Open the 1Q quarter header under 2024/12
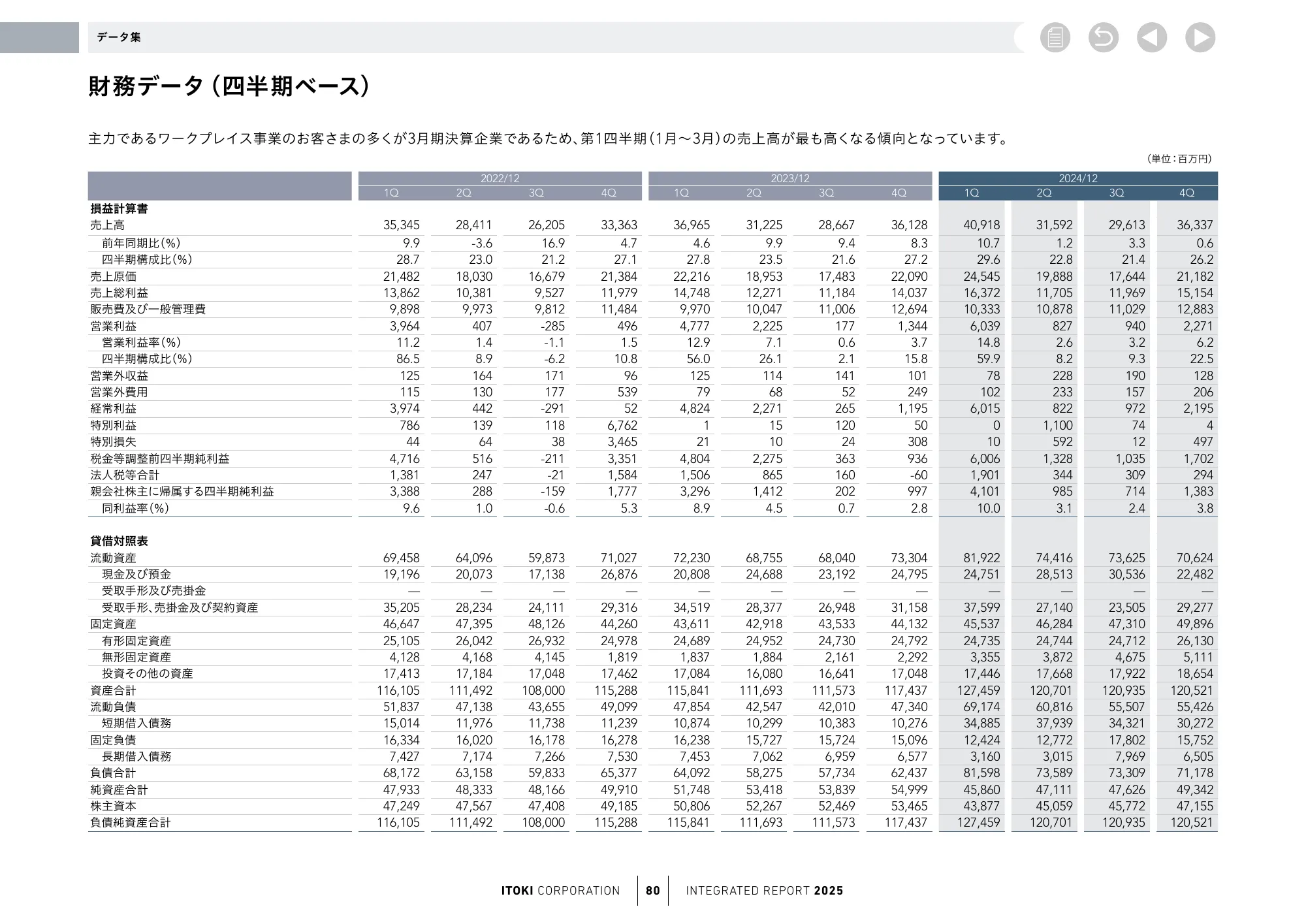Screen dimensions: 1306x924 (971, 192)
